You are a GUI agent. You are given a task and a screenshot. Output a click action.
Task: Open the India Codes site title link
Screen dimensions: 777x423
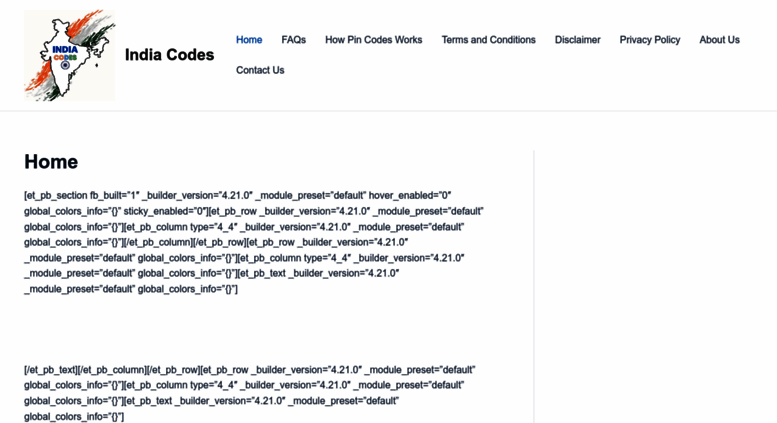pyautogui.click(x=169, y=55)
